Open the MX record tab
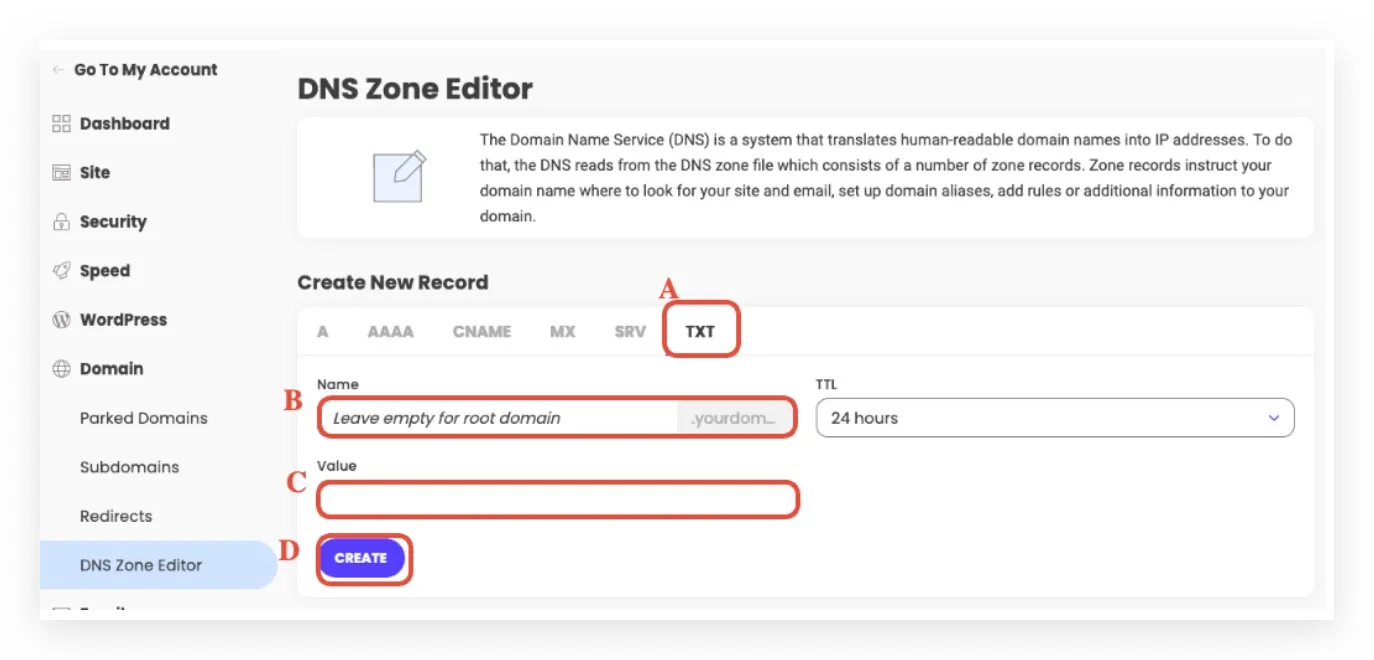1374x660 pixels. 563,332
